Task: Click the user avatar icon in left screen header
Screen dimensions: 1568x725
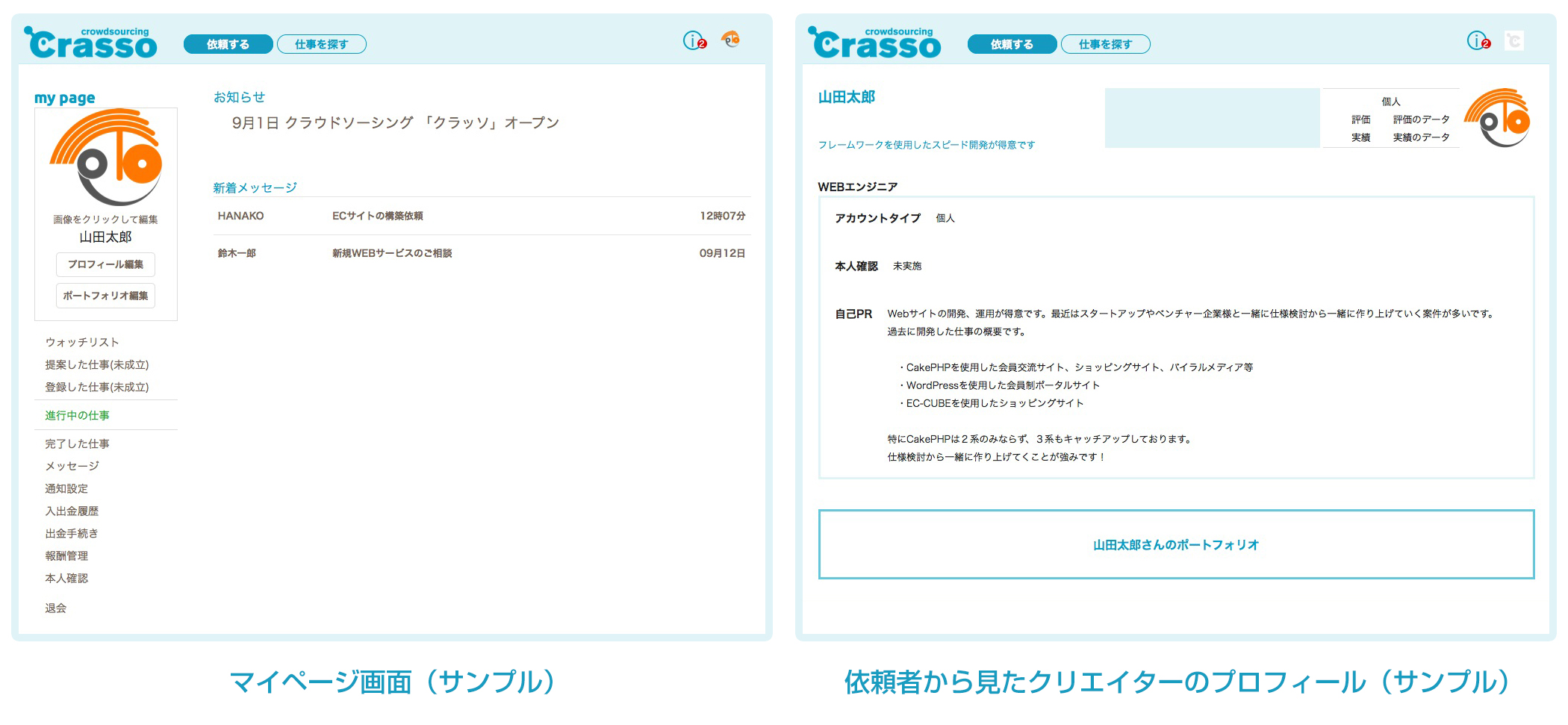Action: tap(730, 40)
